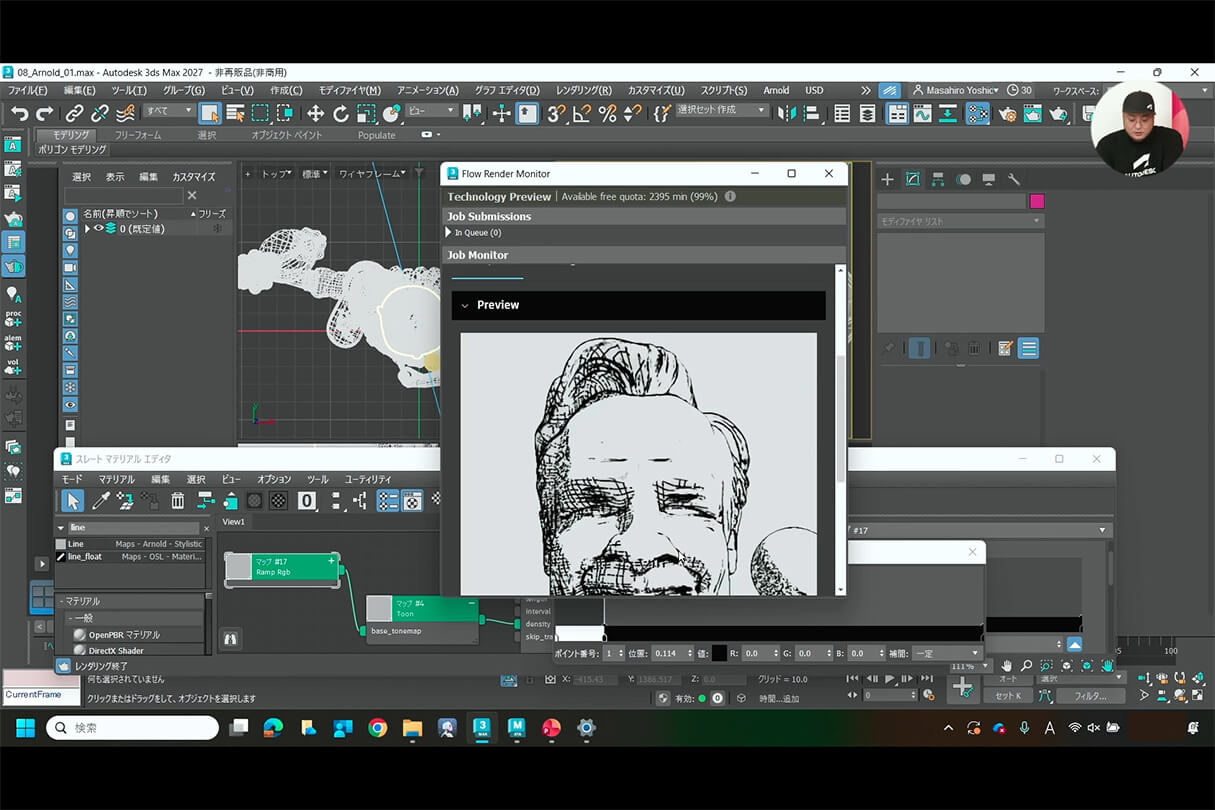Open the Hierarchy panel icon
The image size is (1215, 810).
(938, 179)
